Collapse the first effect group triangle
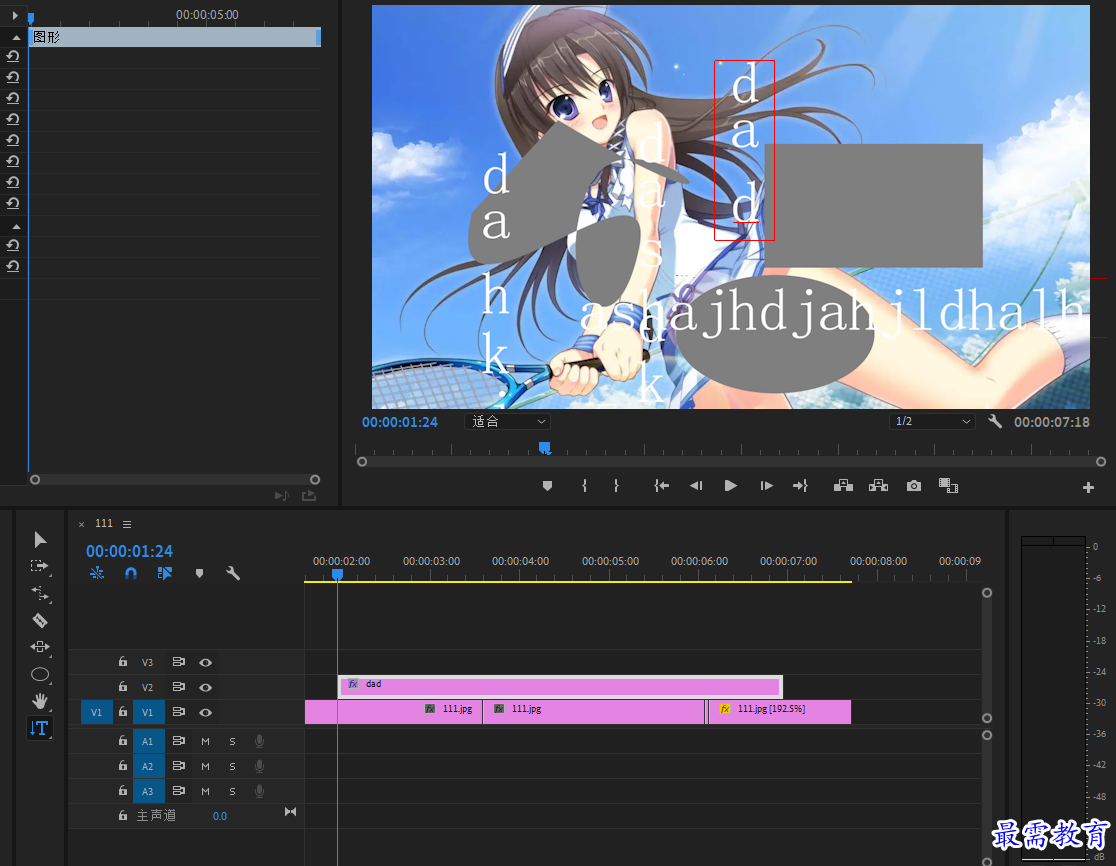Viewport: 1116px width, 866px height. point(16,38)
